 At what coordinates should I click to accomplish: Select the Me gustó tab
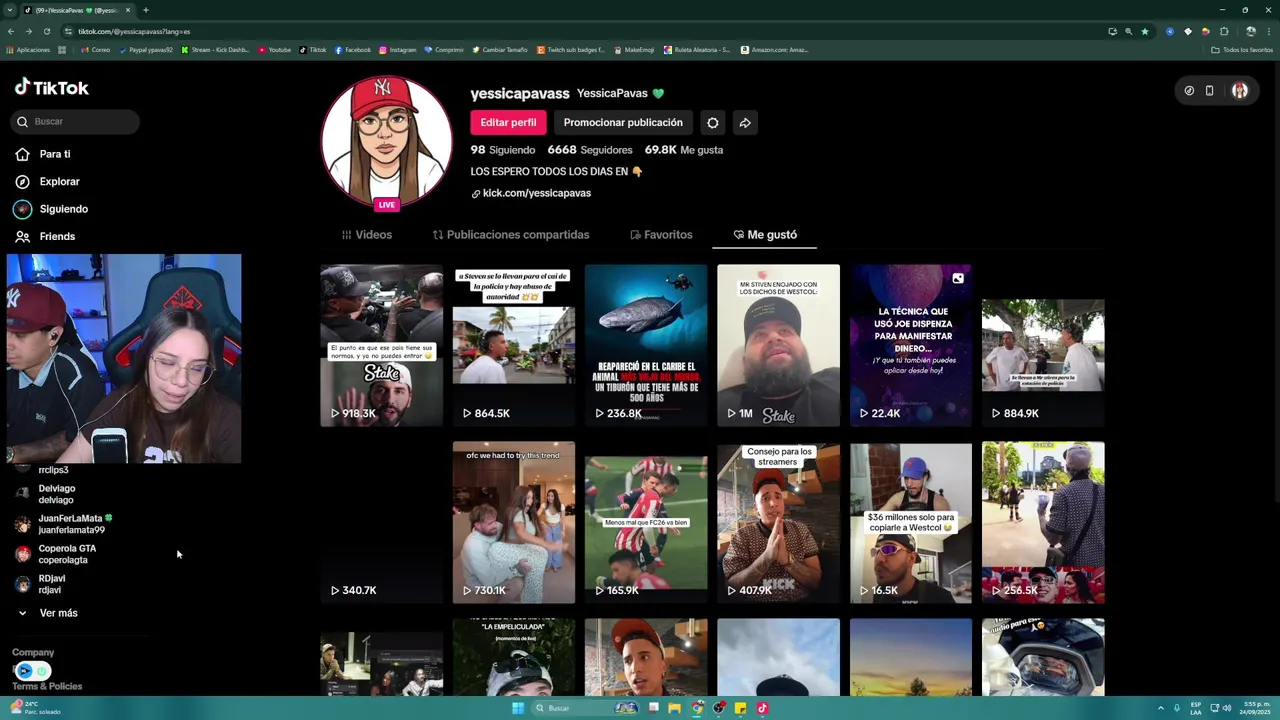pos(765,235)
